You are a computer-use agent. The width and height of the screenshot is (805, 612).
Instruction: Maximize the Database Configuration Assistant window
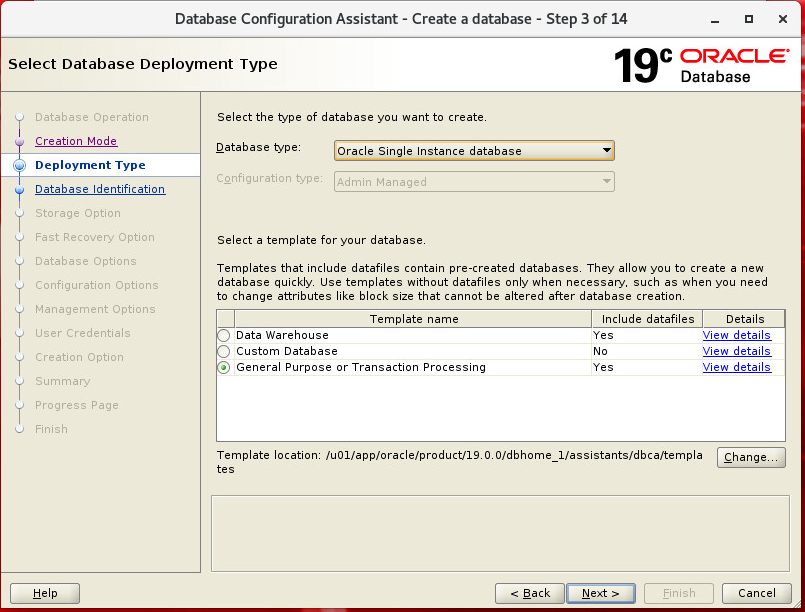pyautogui.click(x=749, y=20)
